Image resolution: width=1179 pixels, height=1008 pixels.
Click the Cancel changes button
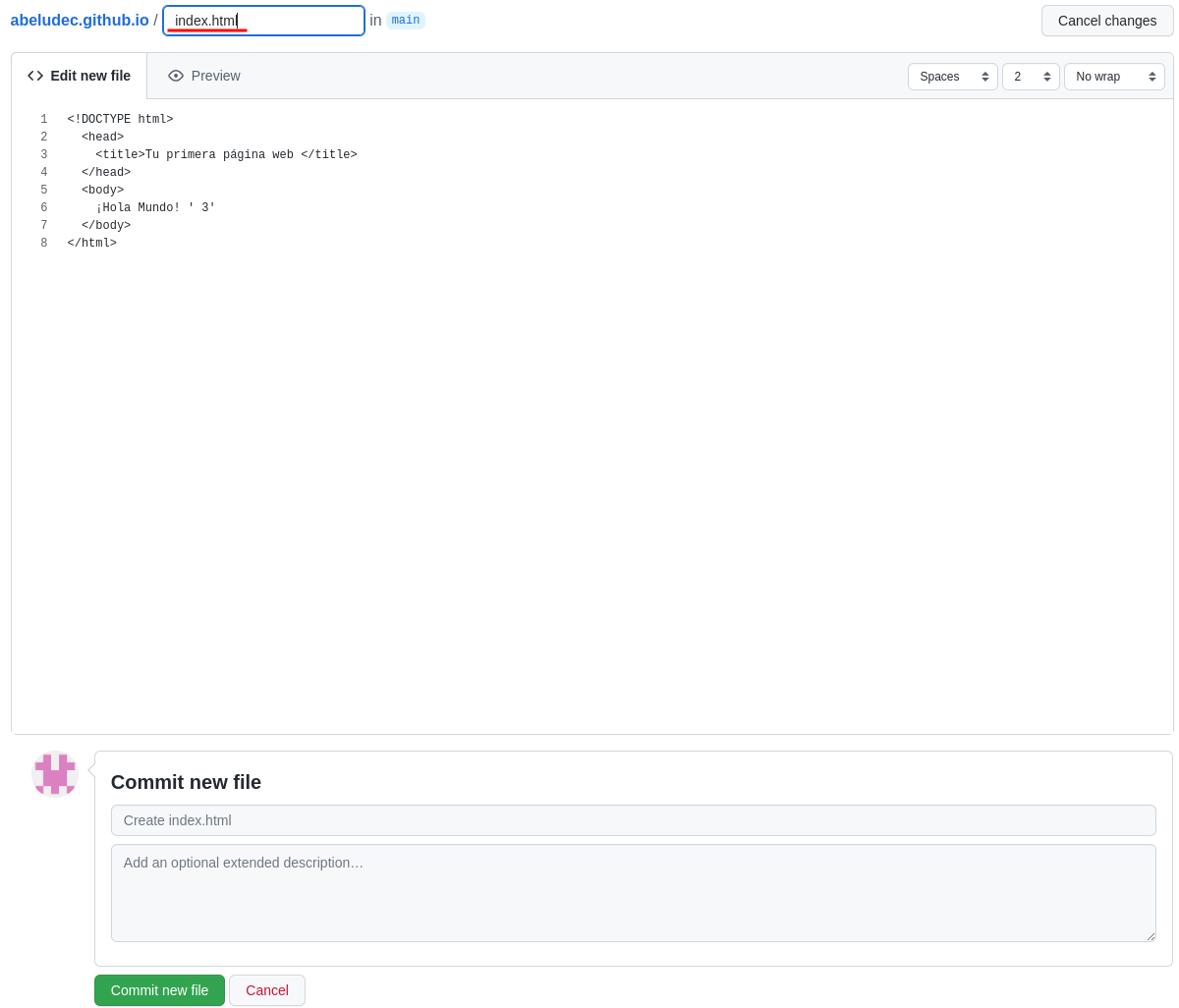[1107, 20]
